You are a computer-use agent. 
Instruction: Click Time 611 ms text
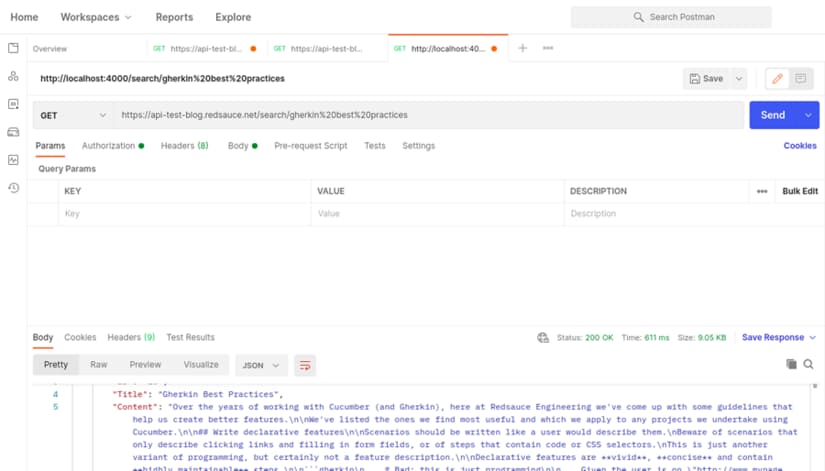tap(645, 338)
